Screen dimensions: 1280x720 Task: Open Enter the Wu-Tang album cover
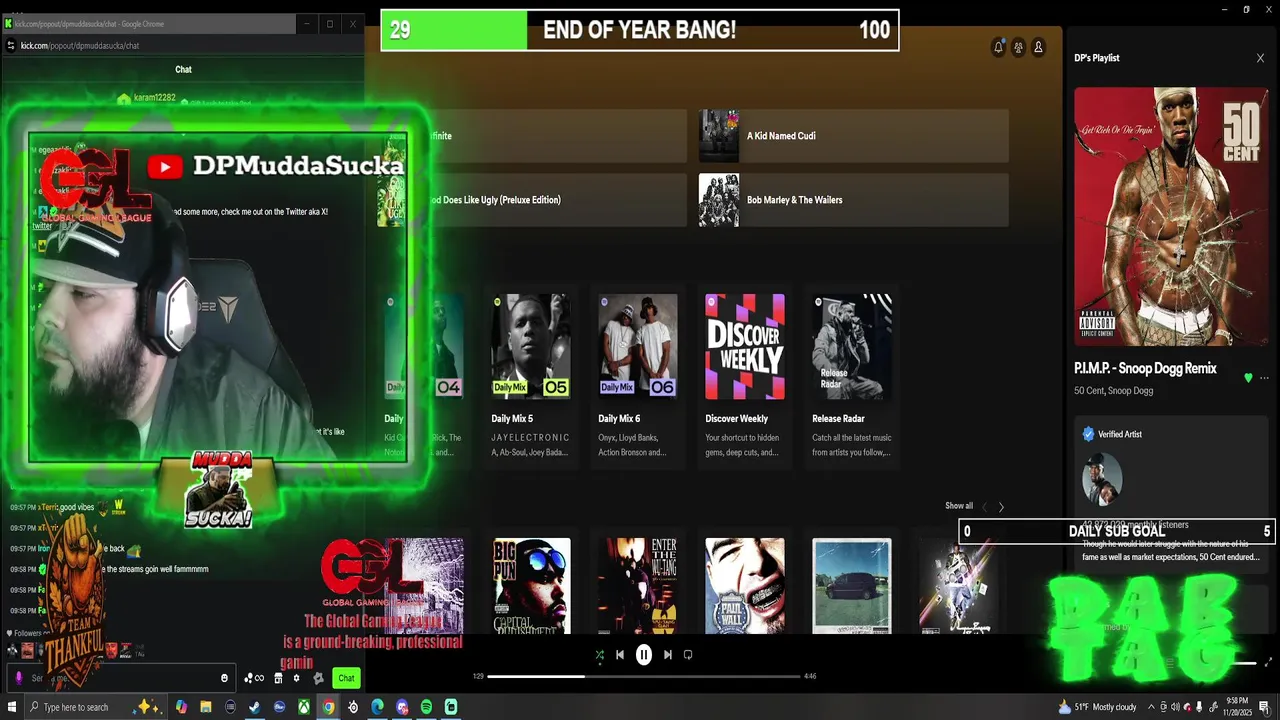click(638, 586)
